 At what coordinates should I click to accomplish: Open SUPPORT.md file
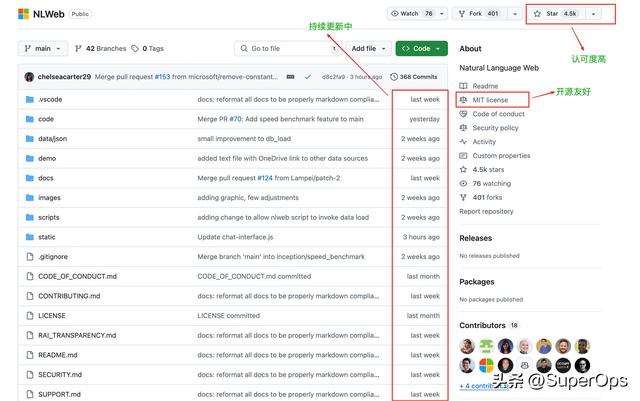pos(59,394)
